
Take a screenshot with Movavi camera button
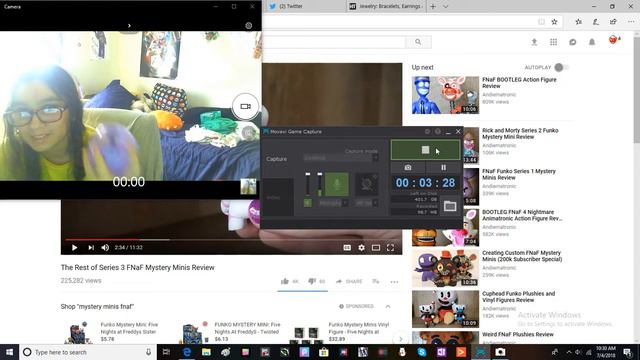pos(408,167)
